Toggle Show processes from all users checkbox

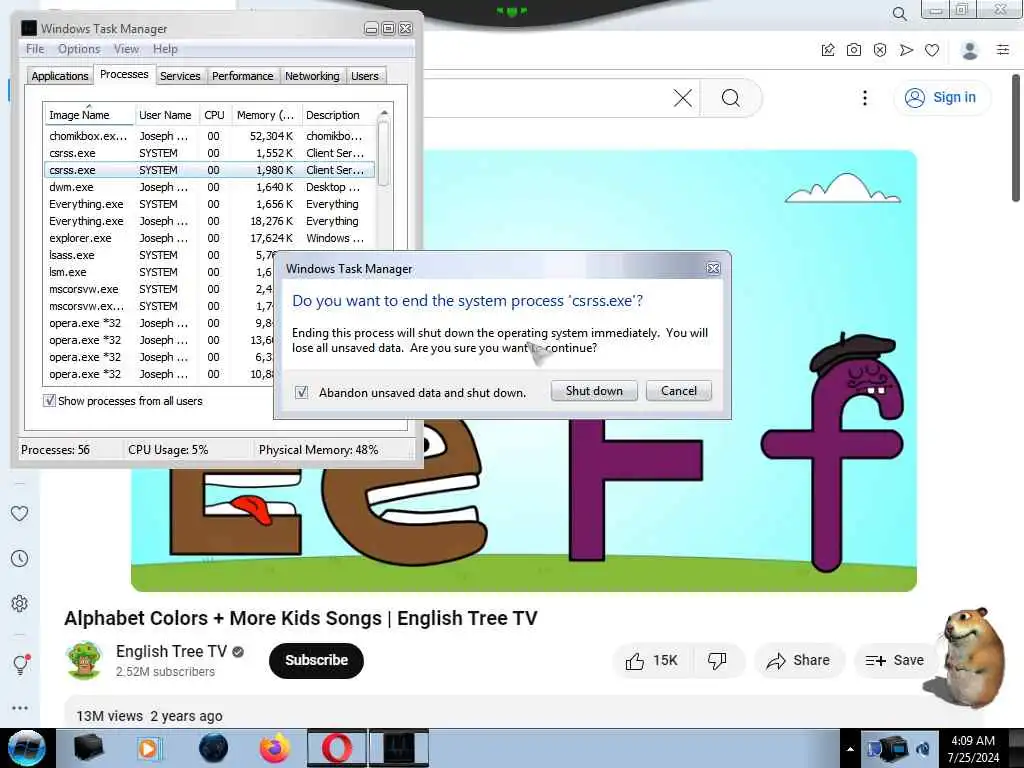tap(50, 400)
